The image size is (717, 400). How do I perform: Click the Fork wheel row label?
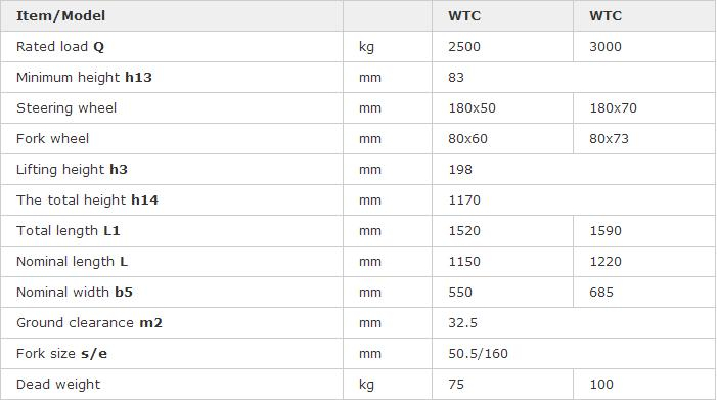click(53, 139)
